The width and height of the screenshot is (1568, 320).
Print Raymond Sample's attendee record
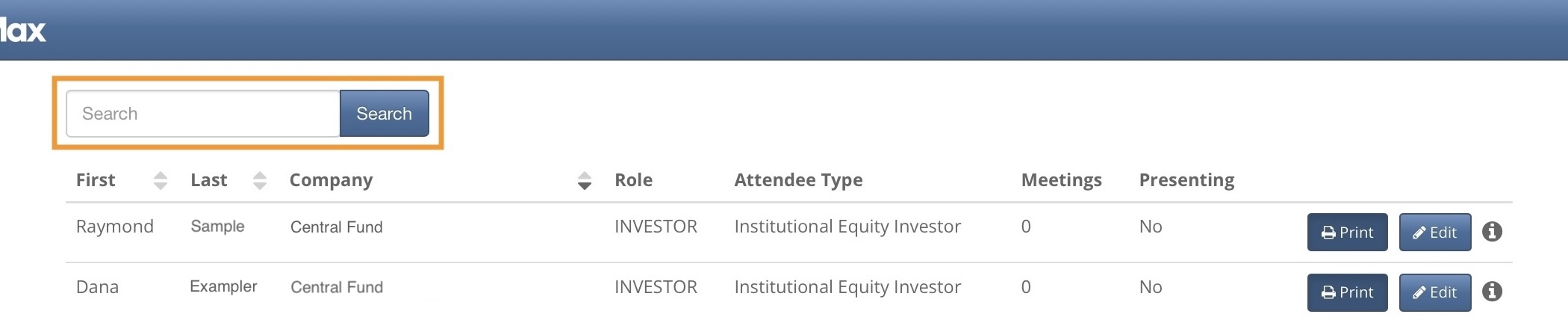click(x=1347, y=232)
